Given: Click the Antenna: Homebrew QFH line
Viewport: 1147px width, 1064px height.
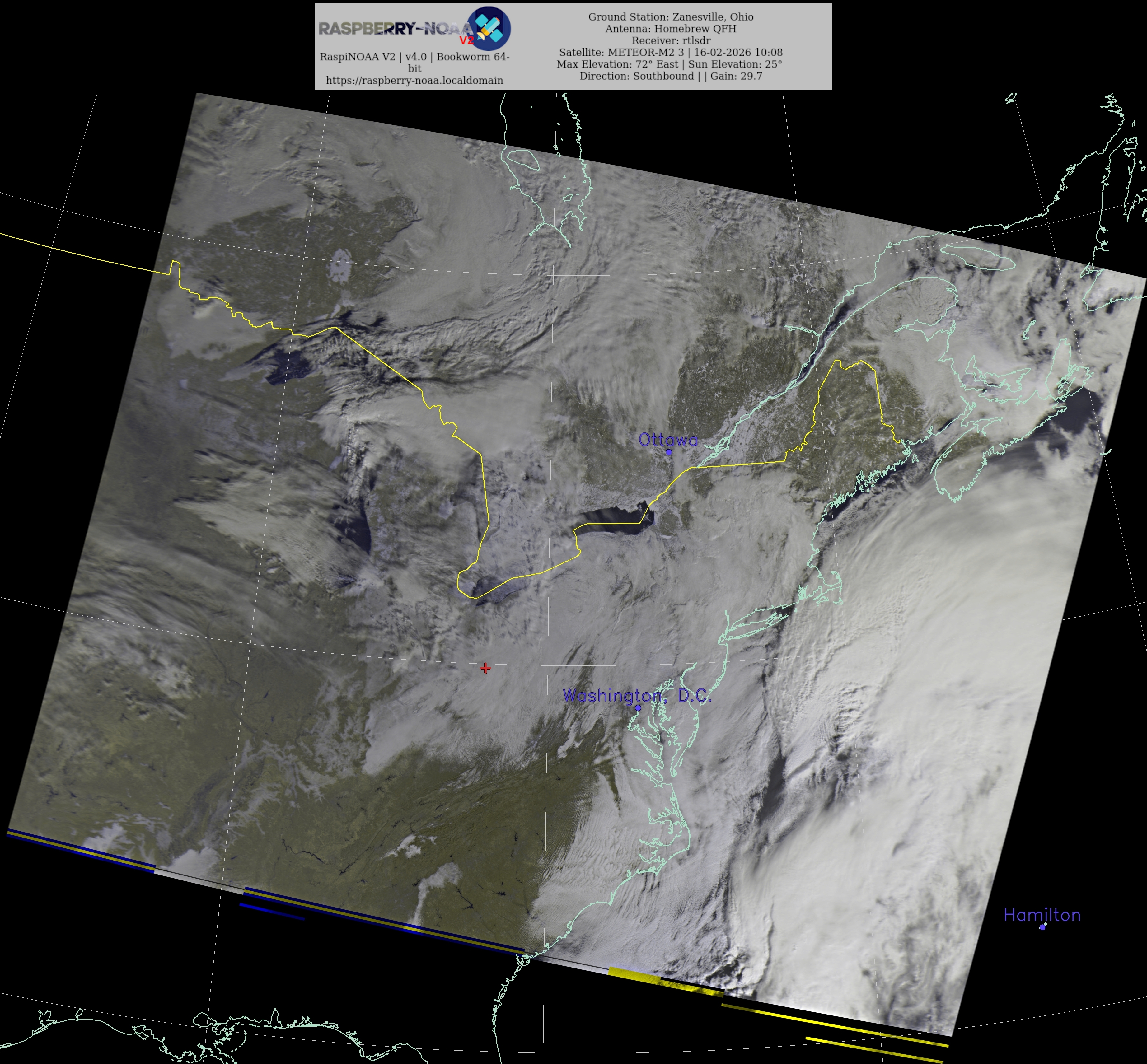Looking at the screenshot, I should tap(670, 28).
